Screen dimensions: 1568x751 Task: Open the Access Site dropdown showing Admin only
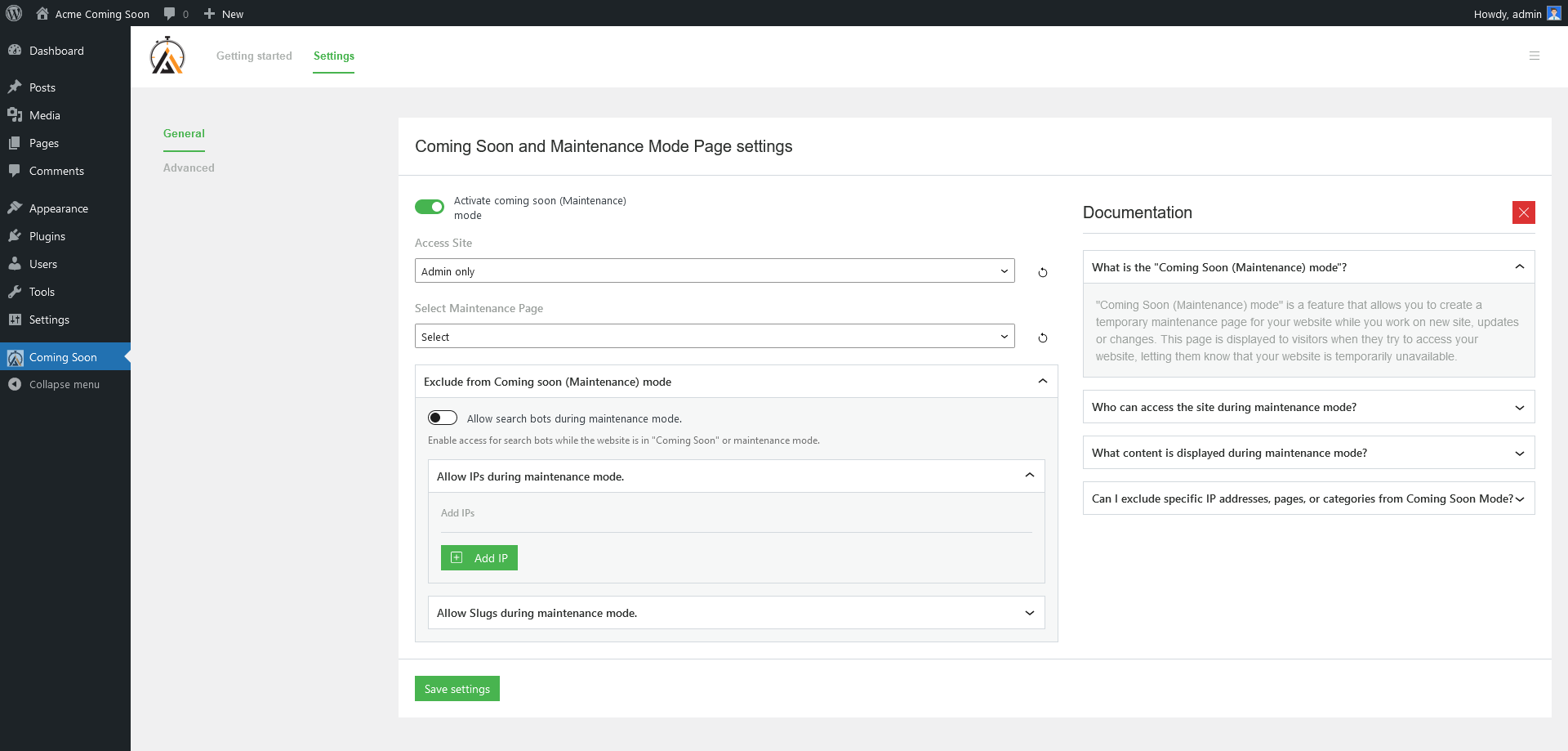715,270
